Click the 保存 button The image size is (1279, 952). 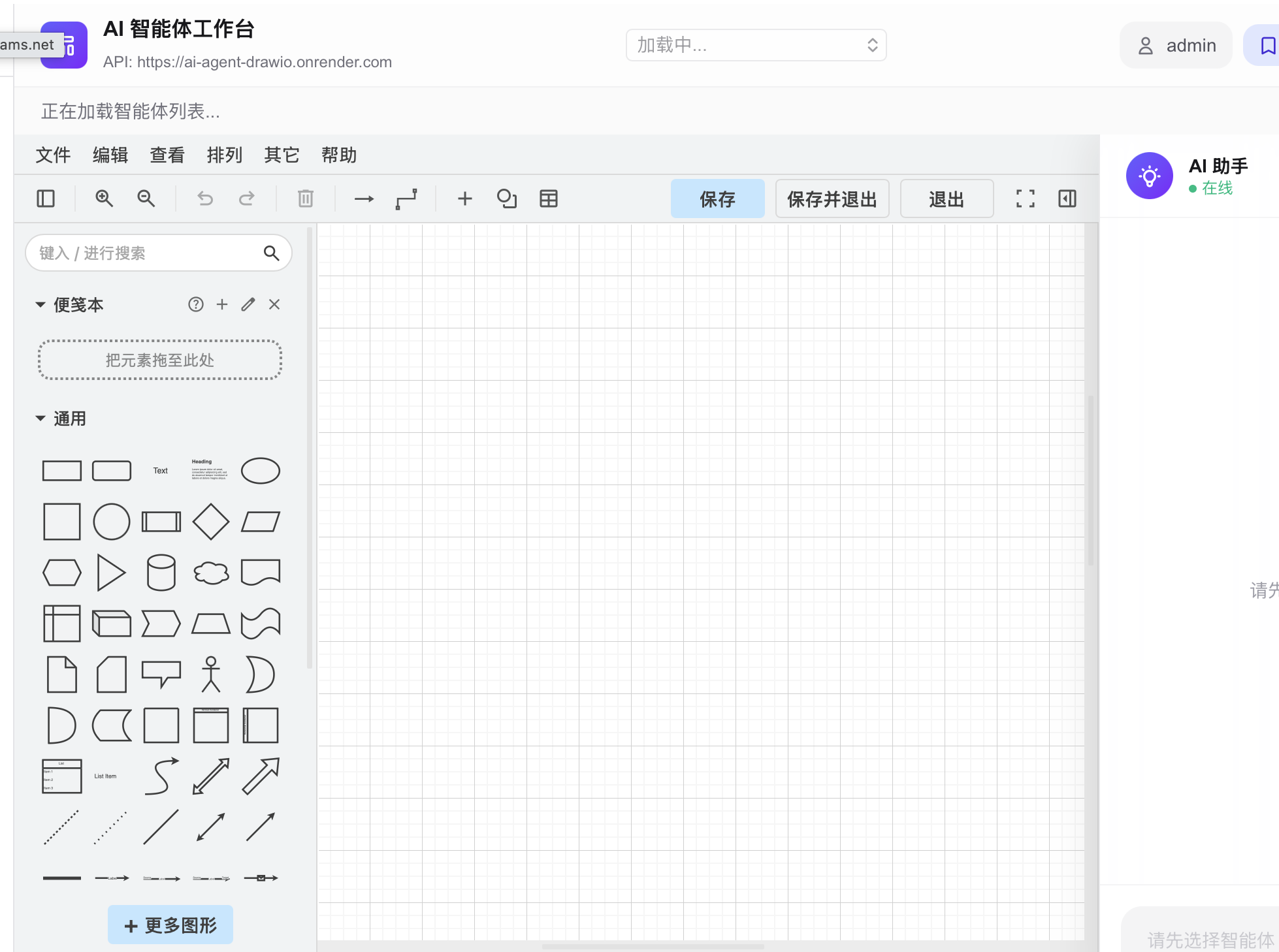click(717, 198)
